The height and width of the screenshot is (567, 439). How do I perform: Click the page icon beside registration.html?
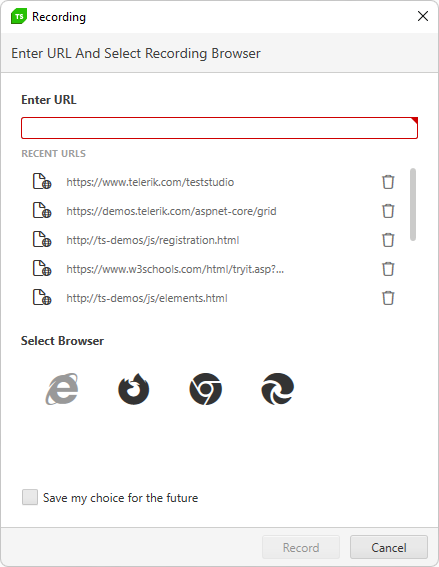42,239
